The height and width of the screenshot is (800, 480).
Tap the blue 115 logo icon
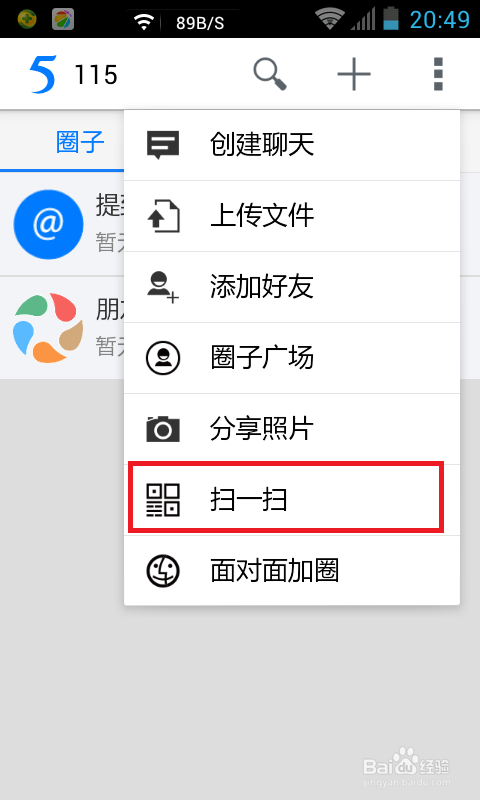43,74
